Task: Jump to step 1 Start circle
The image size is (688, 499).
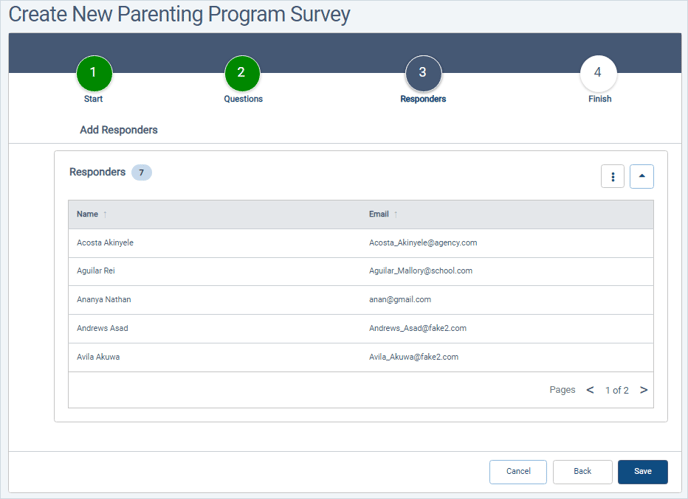Action: tap(94, 73)
